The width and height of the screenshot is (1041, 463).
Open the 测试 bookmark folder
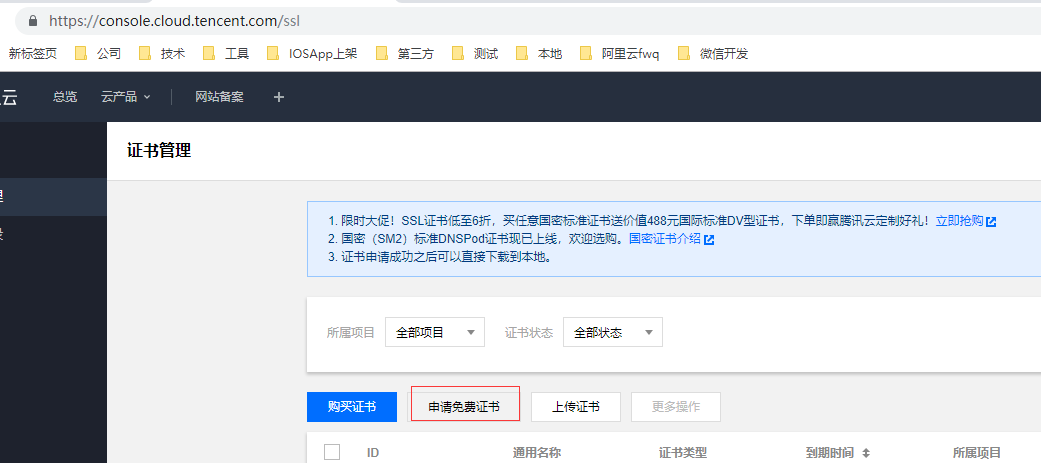(475, 54)
